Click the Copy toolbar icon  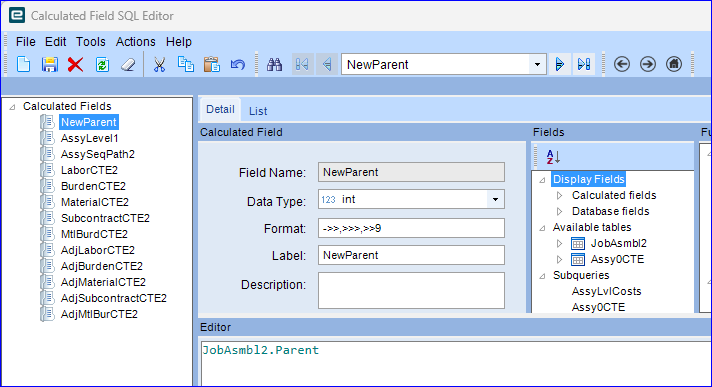click(185, 64)
